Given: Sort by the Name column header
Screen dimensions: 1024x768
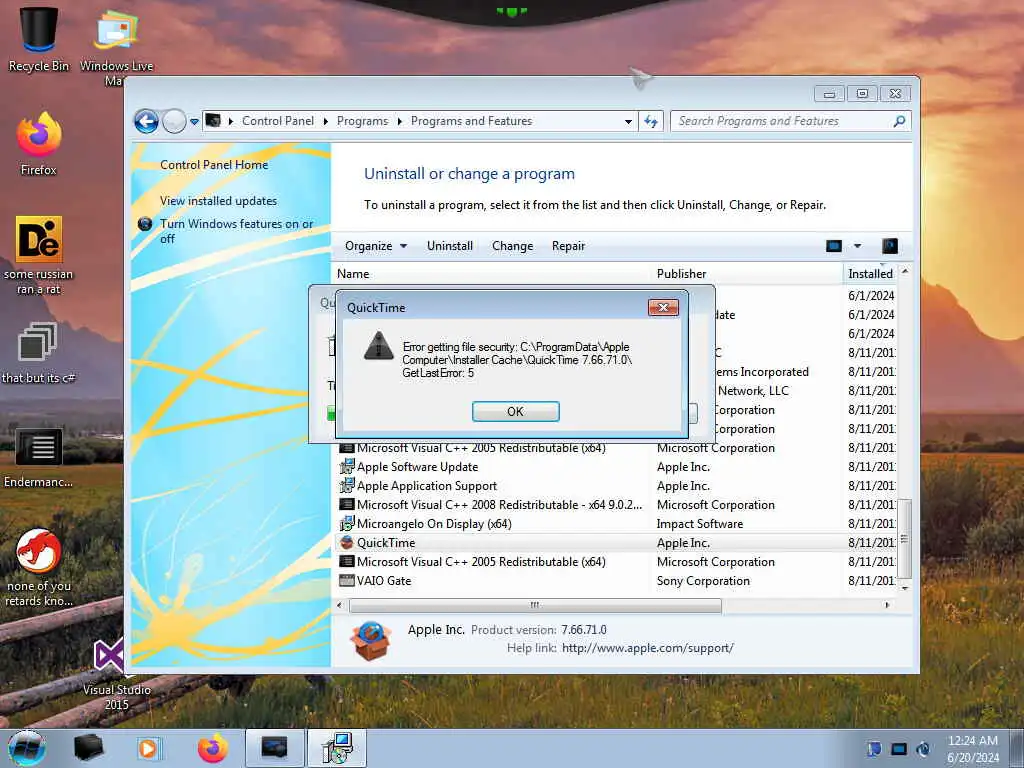Looking at the screenshot, I should coord(492,274).
